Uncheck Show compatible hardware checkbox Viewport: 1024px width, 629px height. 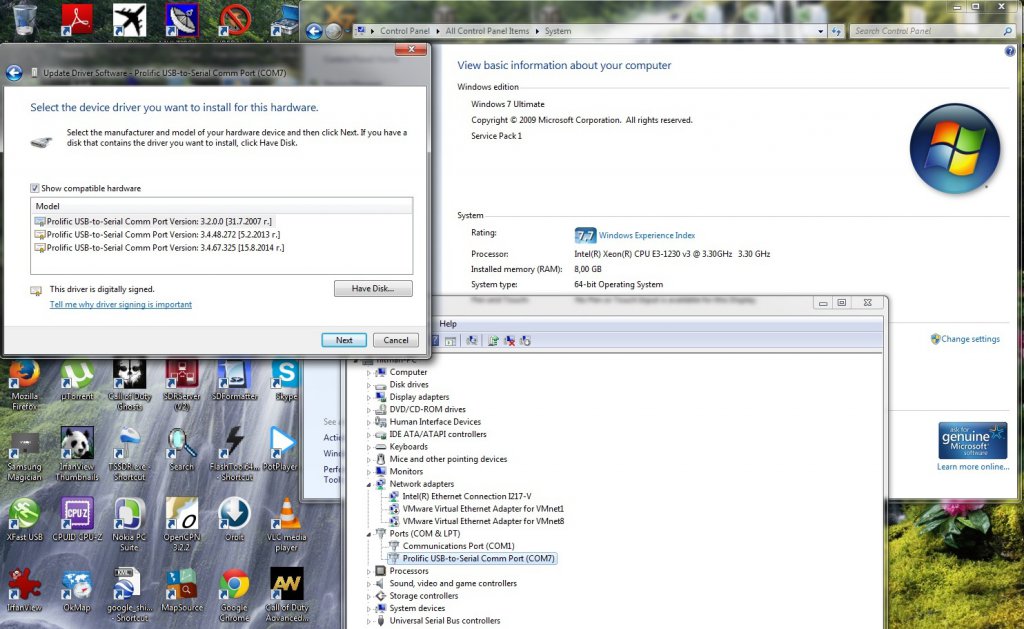coord(36,188)
